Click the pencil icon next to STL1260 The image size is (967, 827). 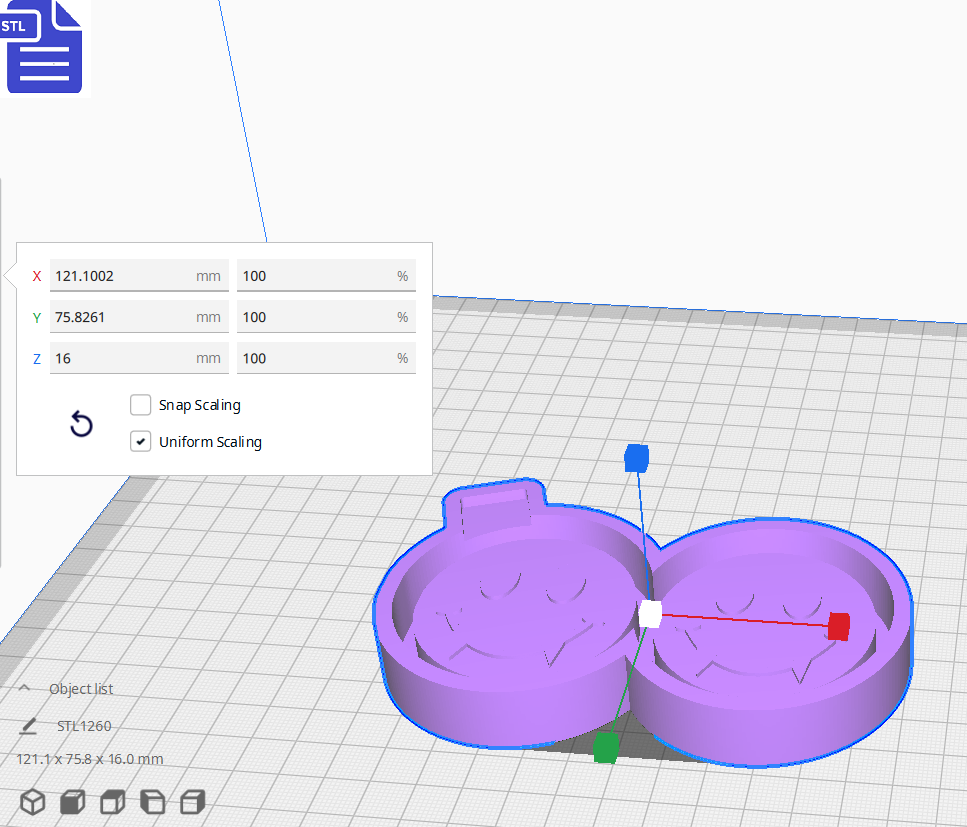29,725
